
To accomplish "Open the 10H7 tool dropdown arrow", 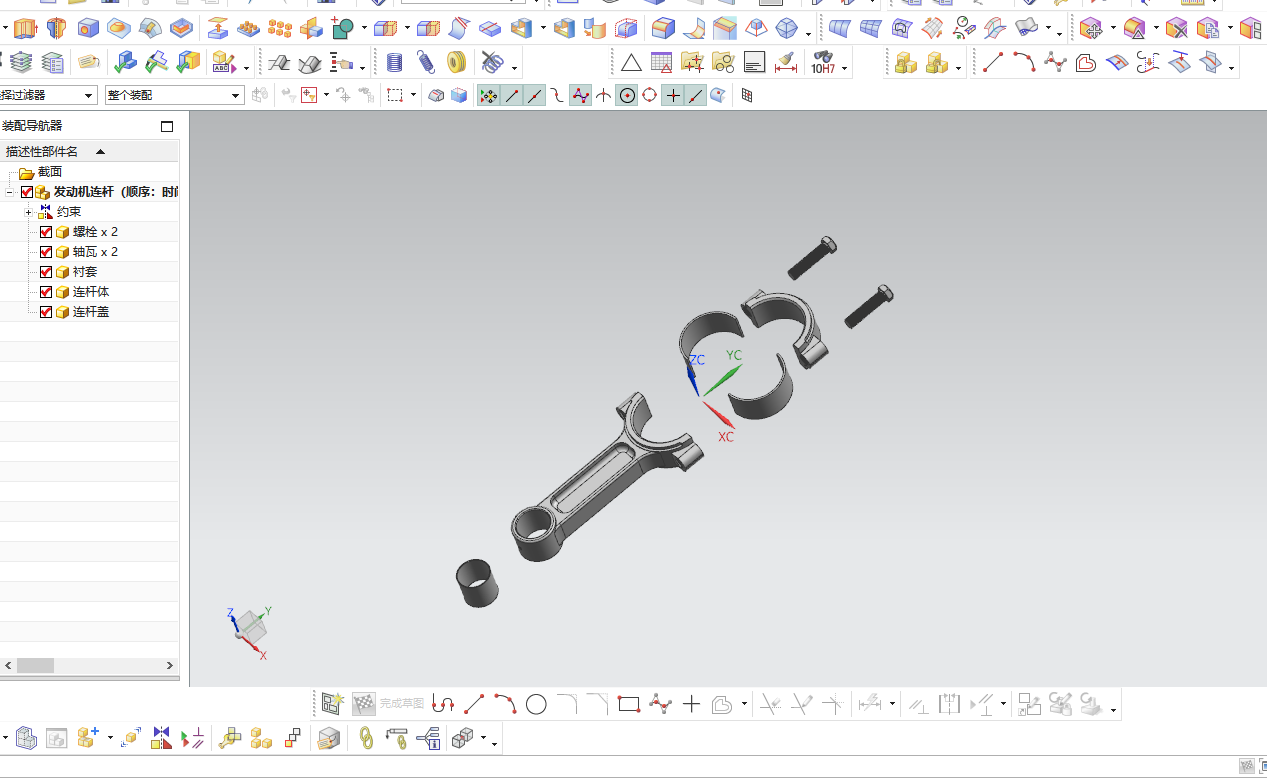I will 845,68.
